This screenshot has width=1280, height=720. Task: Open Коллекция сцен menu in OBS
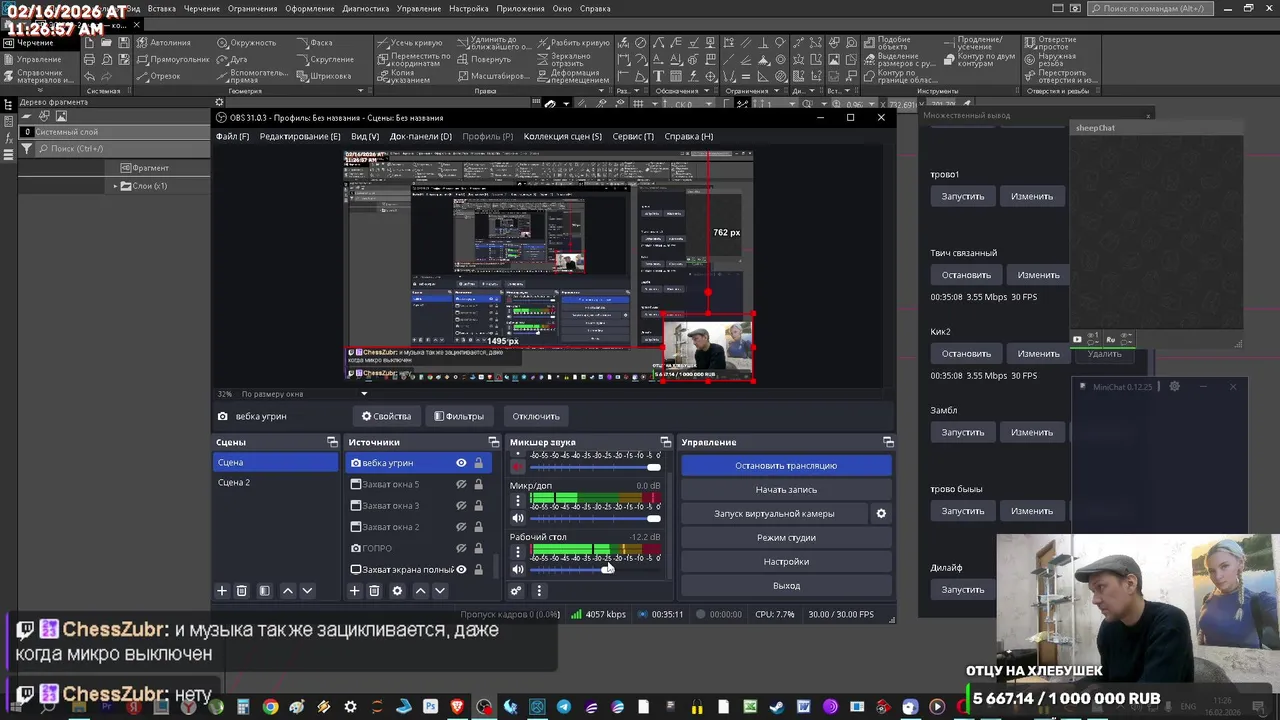point(563,136)
